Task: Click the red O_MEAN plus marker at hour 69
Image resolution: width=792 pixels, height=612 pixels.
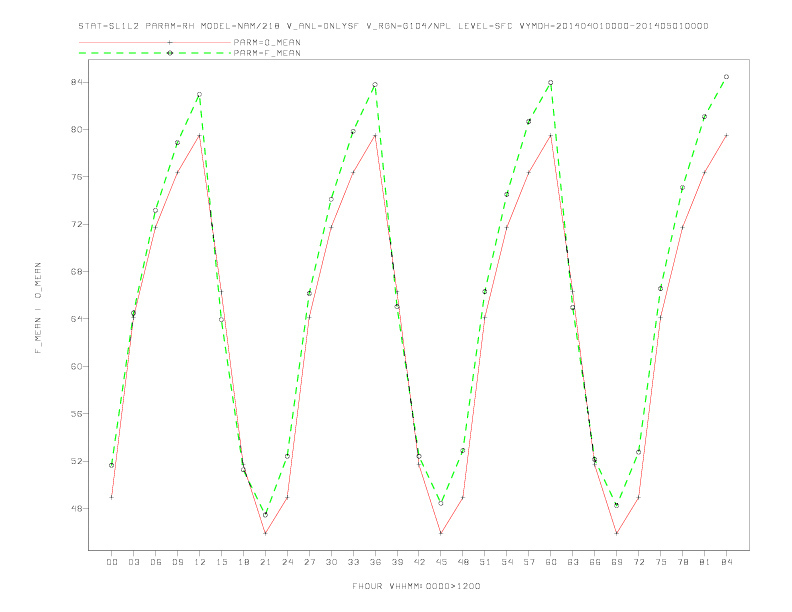Action: pos(617,533)
